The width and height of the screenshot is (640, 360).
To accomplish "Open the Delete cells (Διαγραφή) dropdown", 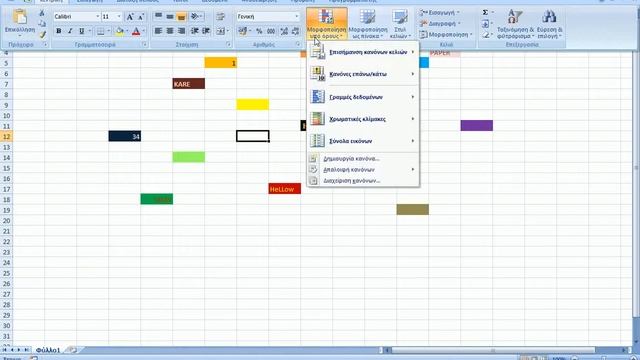I will point(440,24).
